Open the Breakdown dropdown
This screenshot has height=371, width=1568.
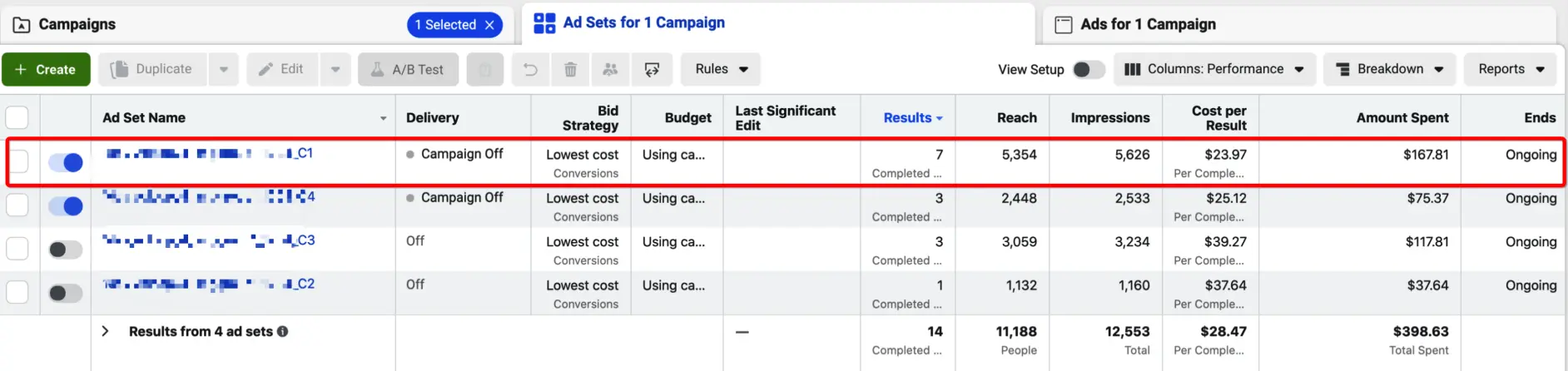(1389, 70)
